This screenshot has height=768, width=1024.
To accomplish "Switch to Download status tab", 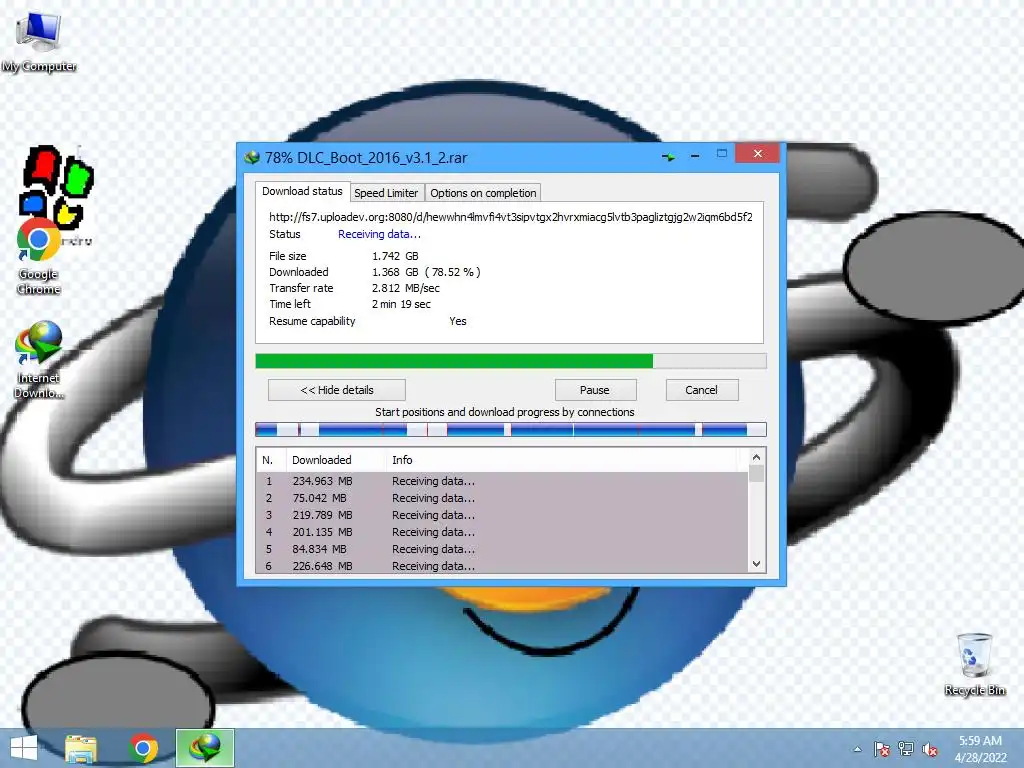I will 302,191.
